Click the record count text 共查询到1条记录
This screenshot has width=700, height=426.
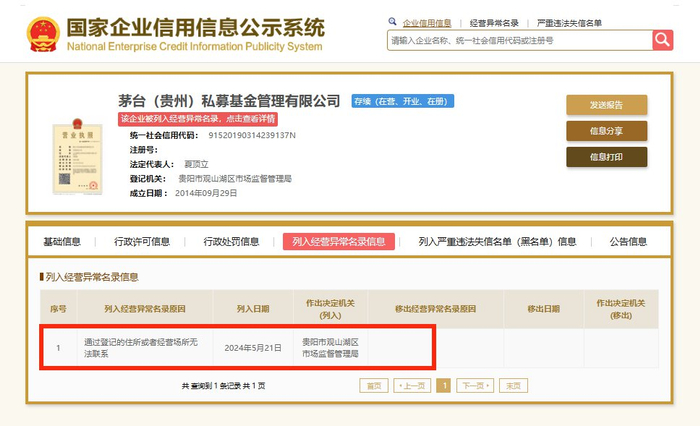(x=212, y=386)
